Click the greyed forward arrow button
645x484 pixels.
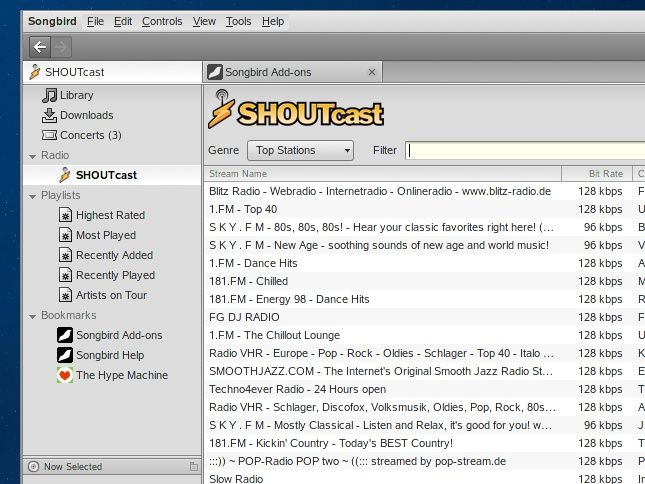(61, 47)
